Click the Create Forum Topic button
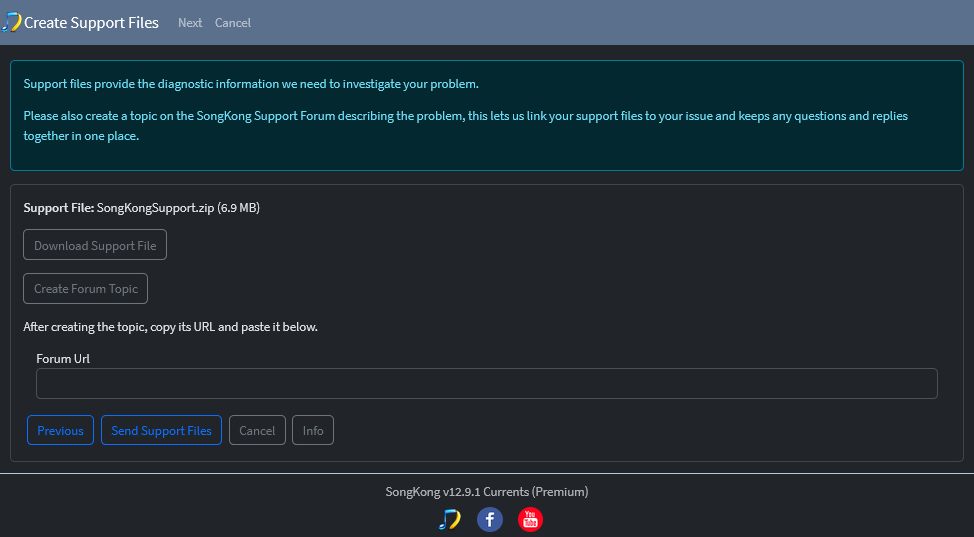This screenshot has width=974, height=537. (x=86, y=288)
